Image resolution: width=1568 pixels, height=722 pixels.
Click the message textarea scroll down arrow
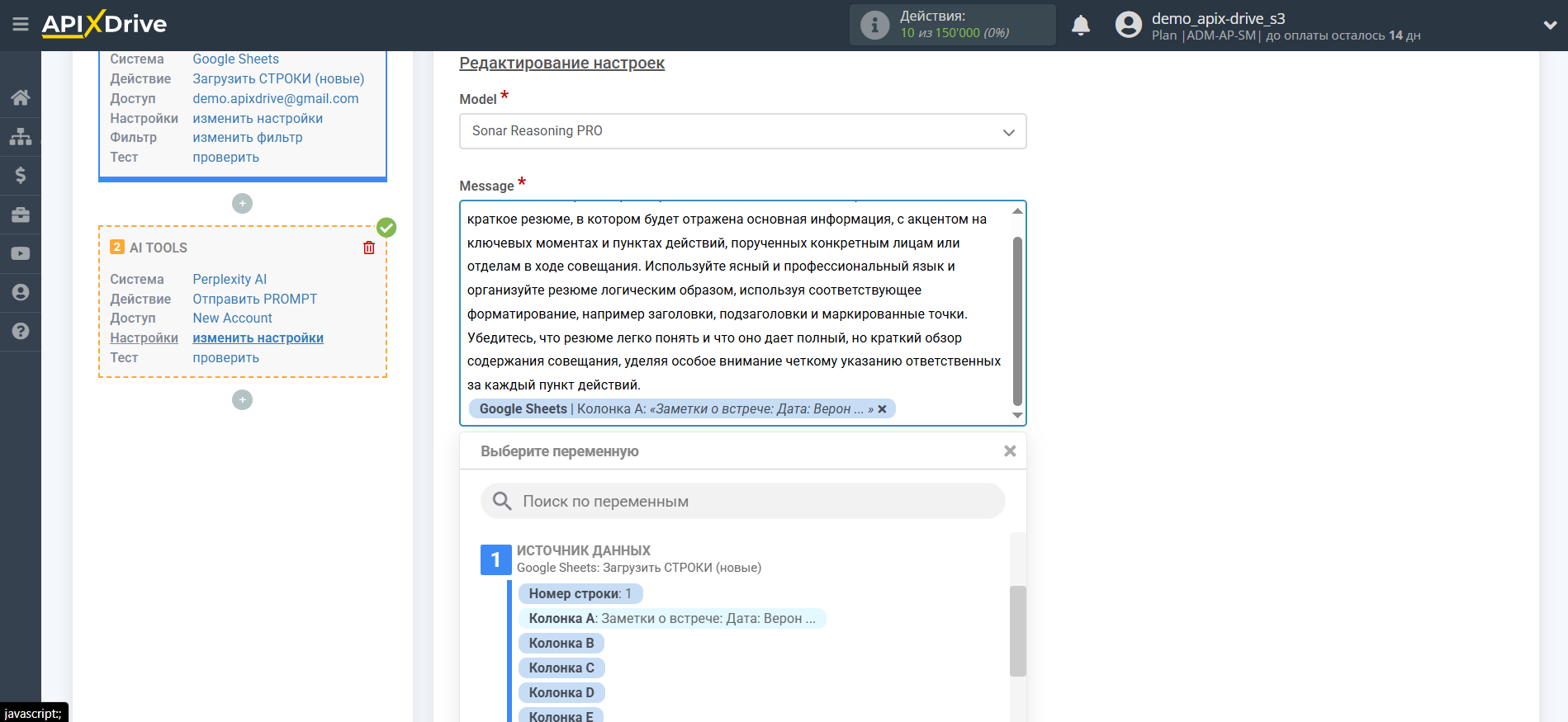1017,415
